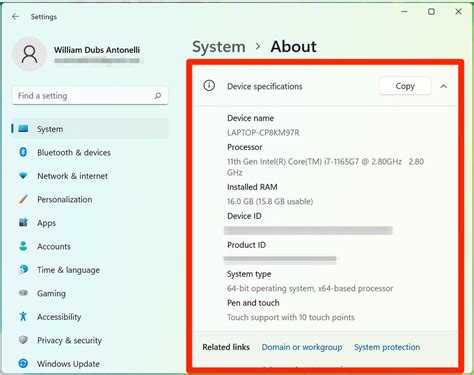Click the Find a setting search field
Image resolution: width=474 pixels, height=375 pixels.
pos(90,96)
